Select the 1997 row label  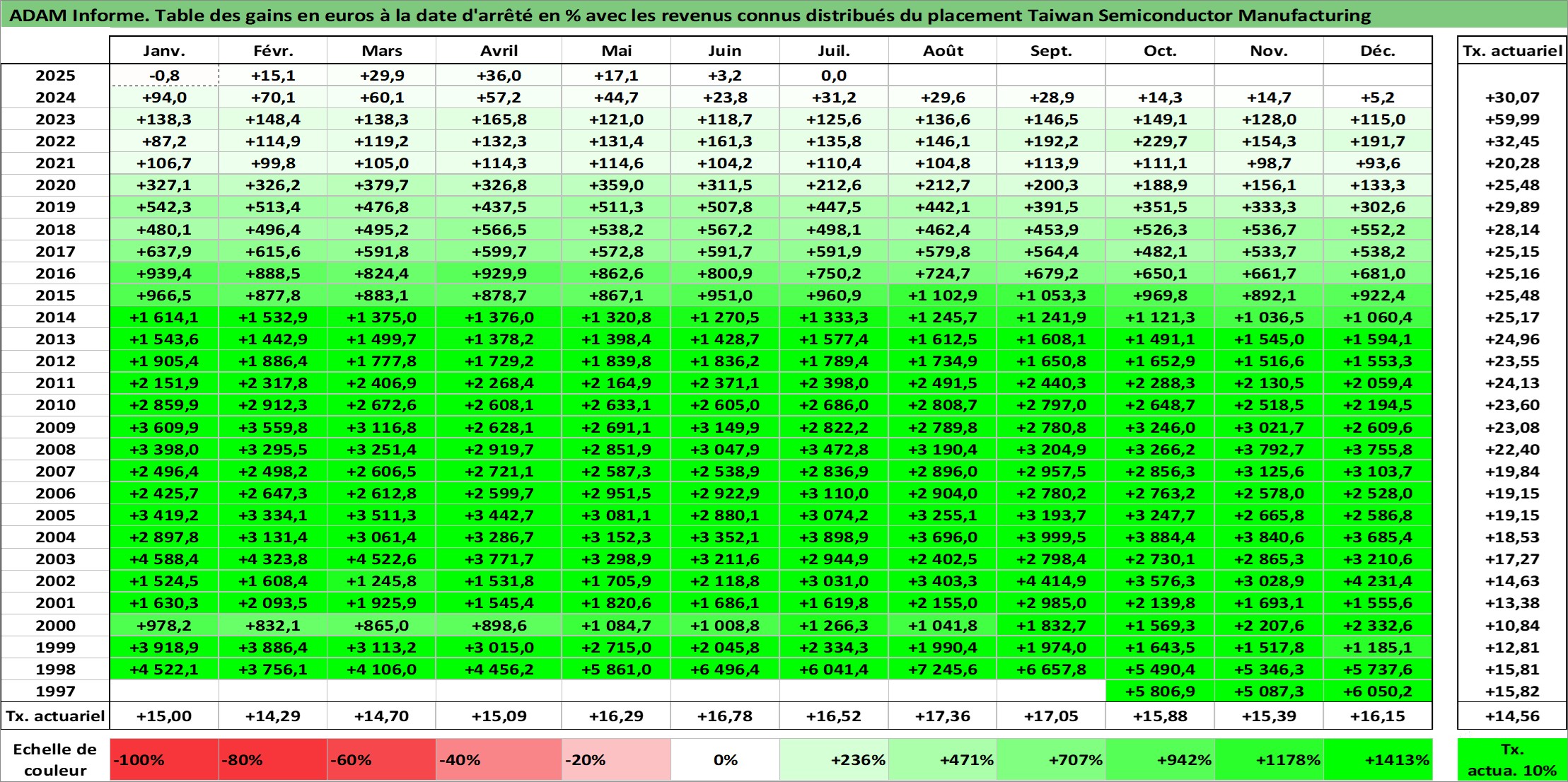[x=55, y=691]
